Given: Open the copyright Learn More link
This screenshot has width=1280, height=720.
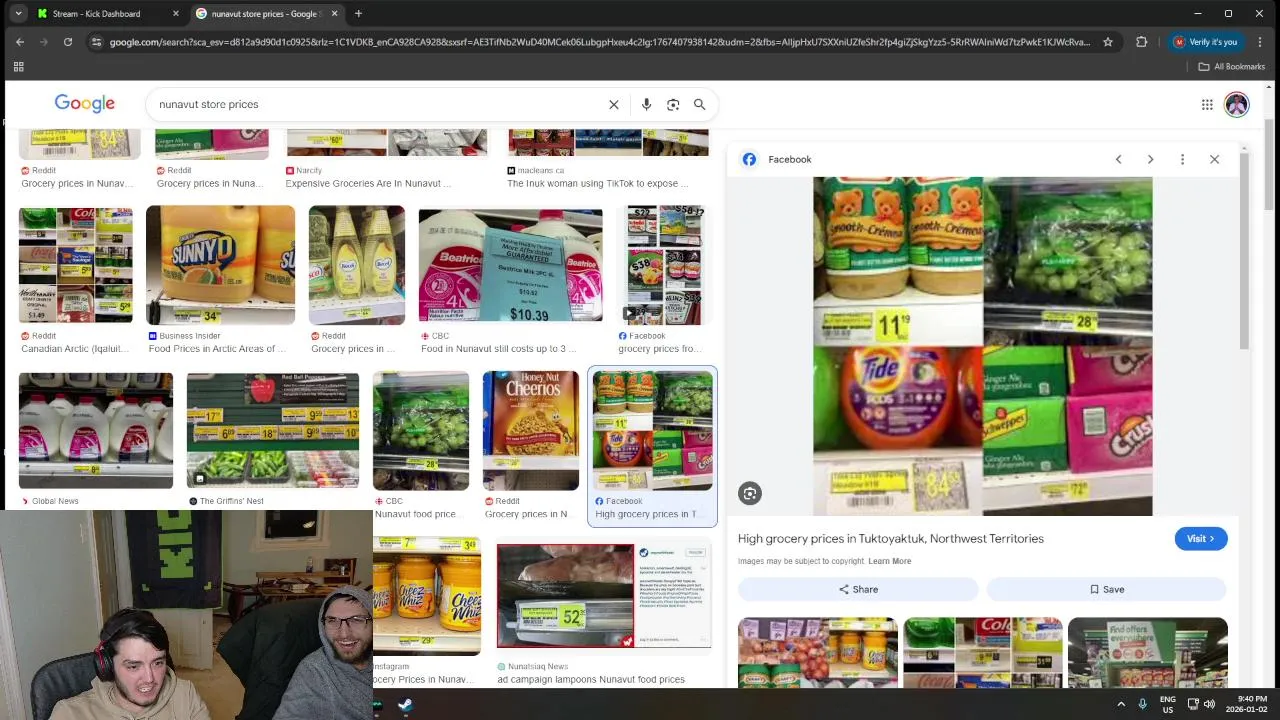Looking at the screenshot, I should (889, 561).
